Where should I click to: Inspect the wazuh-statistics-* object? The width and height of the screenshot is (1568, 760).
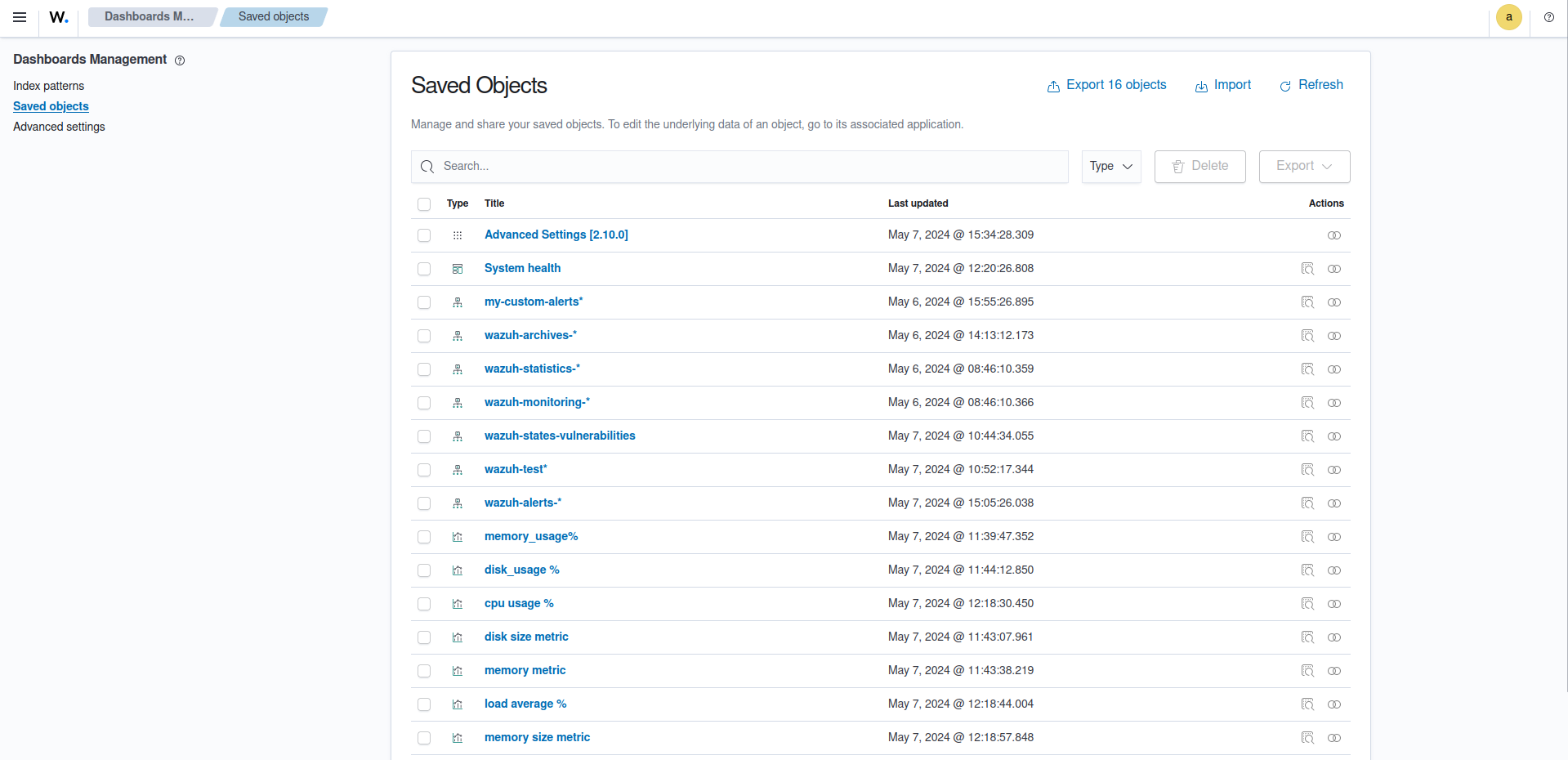click(x=1307, y=369)
